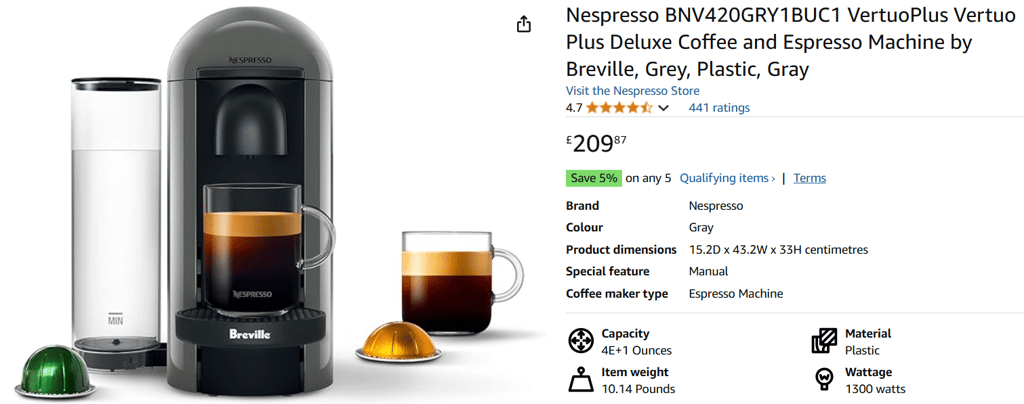
Task: Click the 4.7 rating number
Action: (x=574, y=108)
